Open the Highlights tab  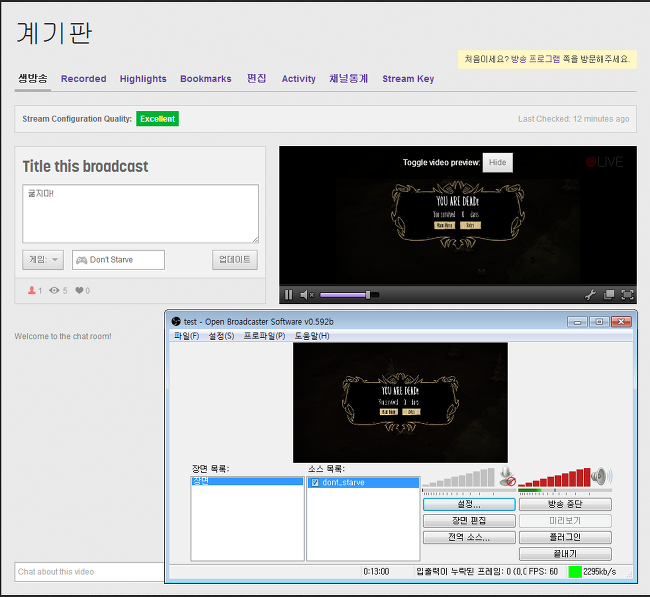143,79
